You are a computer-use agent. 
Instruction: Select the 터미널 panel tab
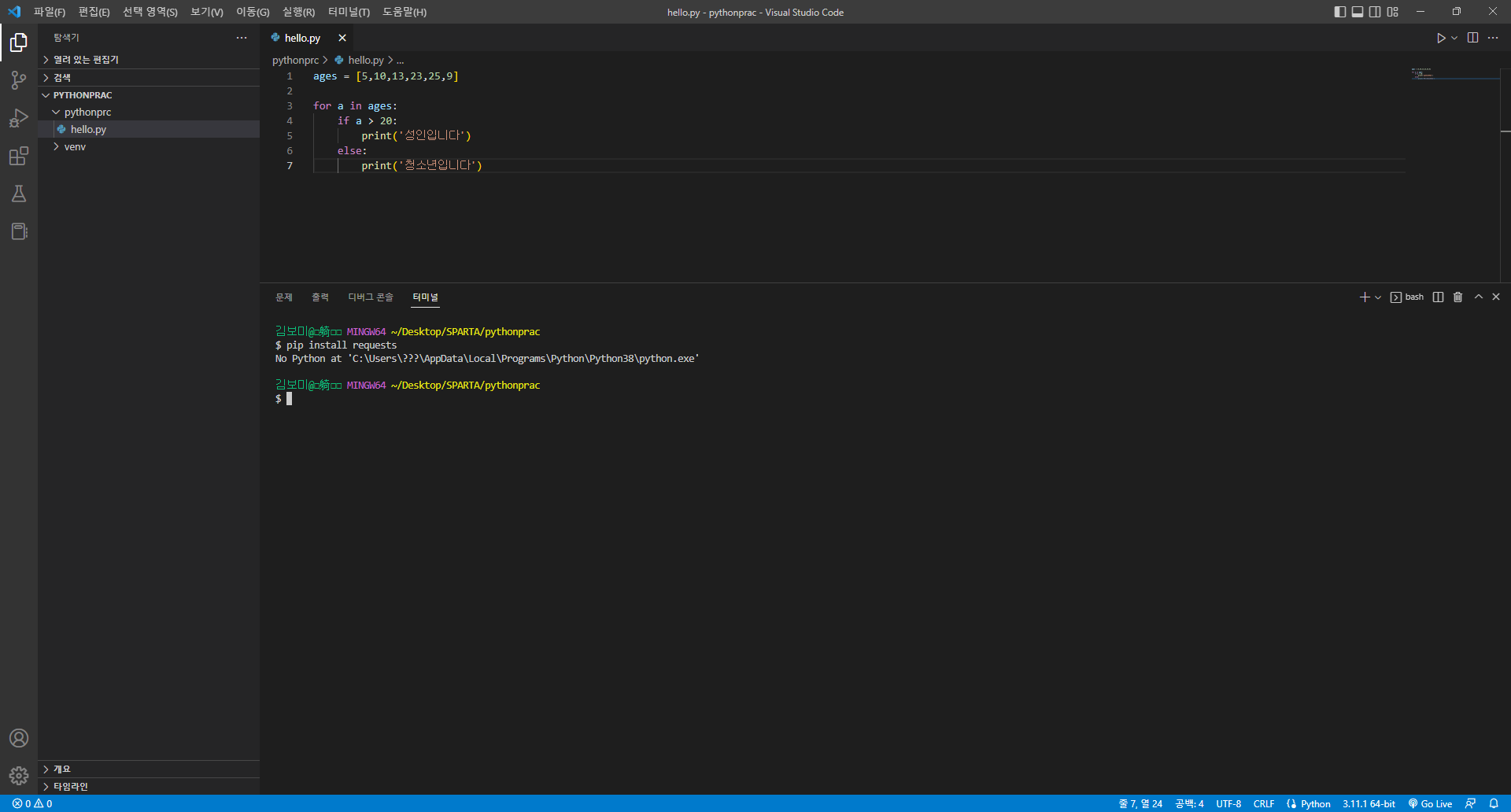click(x=426, y=297)
